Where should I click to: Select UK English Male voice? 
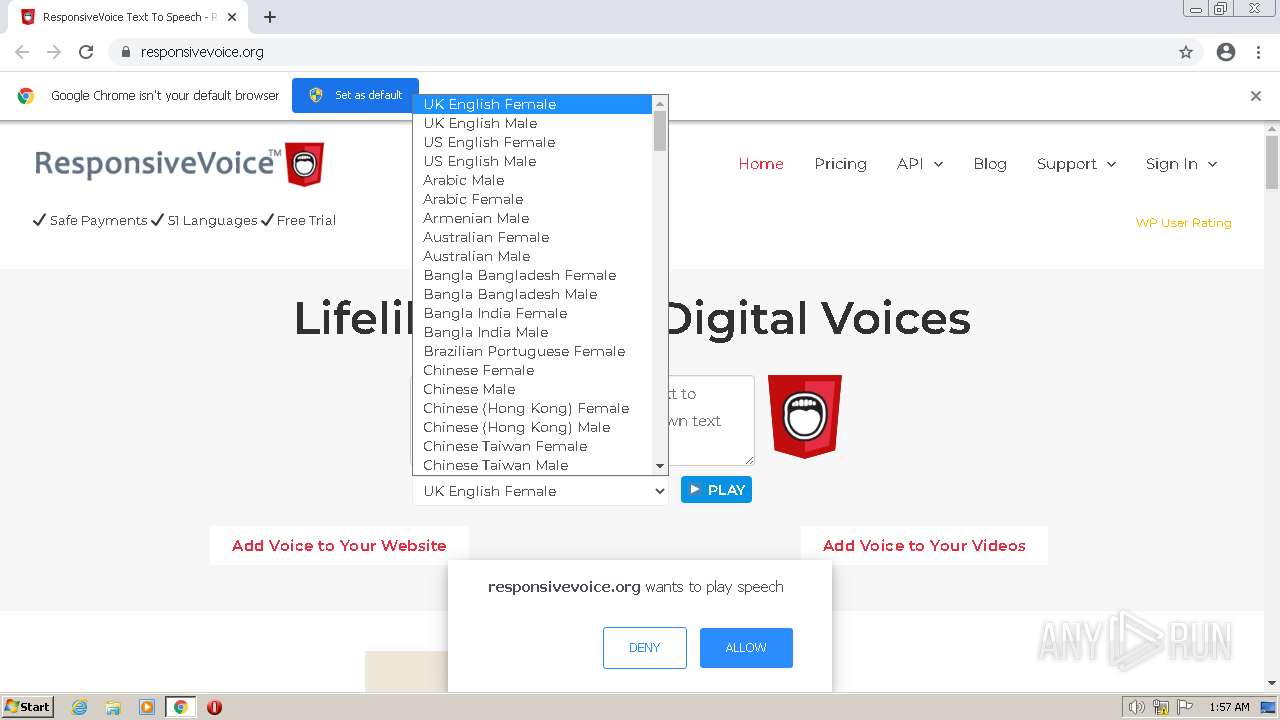click(532, 123)
